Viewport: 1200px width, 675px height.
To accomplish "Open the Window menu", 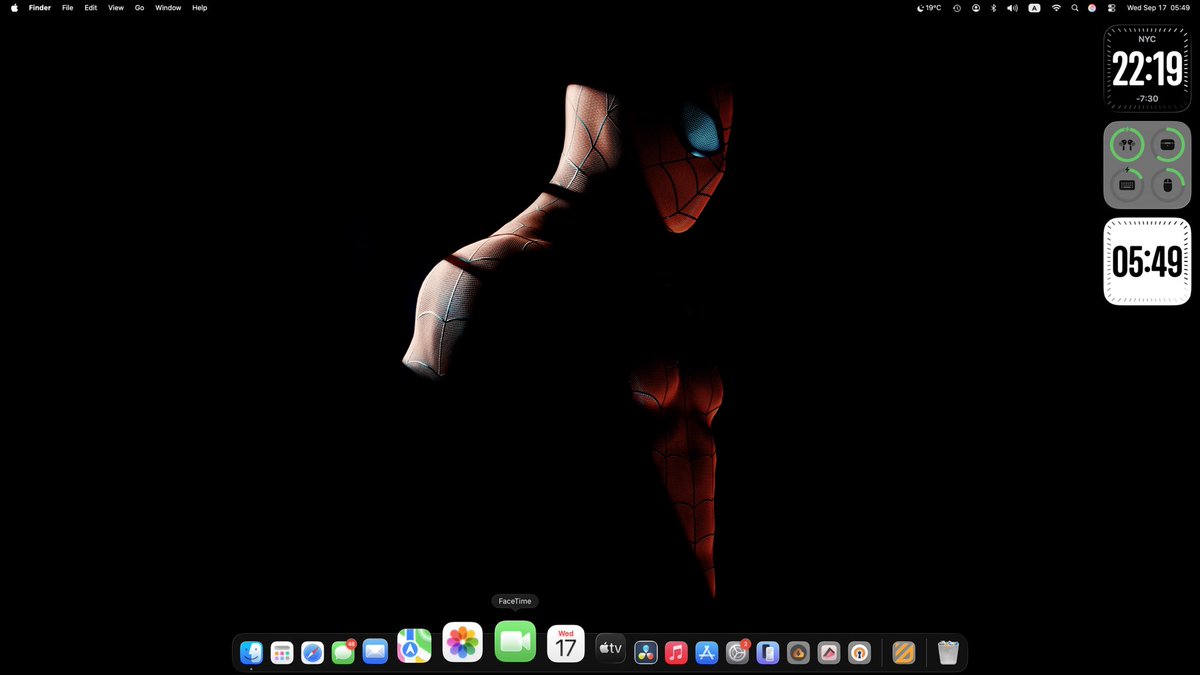I will coord(168,7).
